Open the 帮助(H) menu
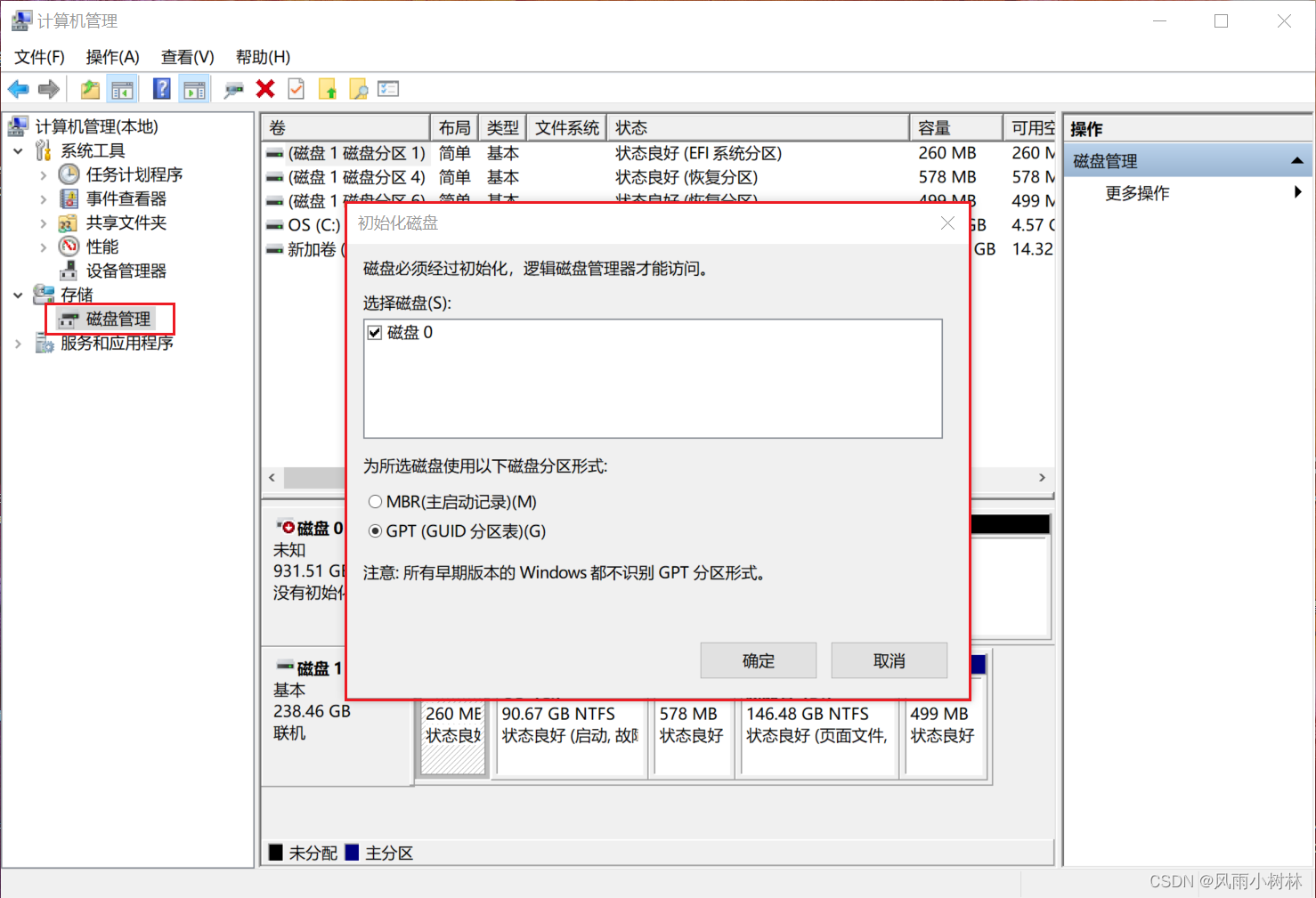This screenshot has width=1316, height=898. [263, 57]
